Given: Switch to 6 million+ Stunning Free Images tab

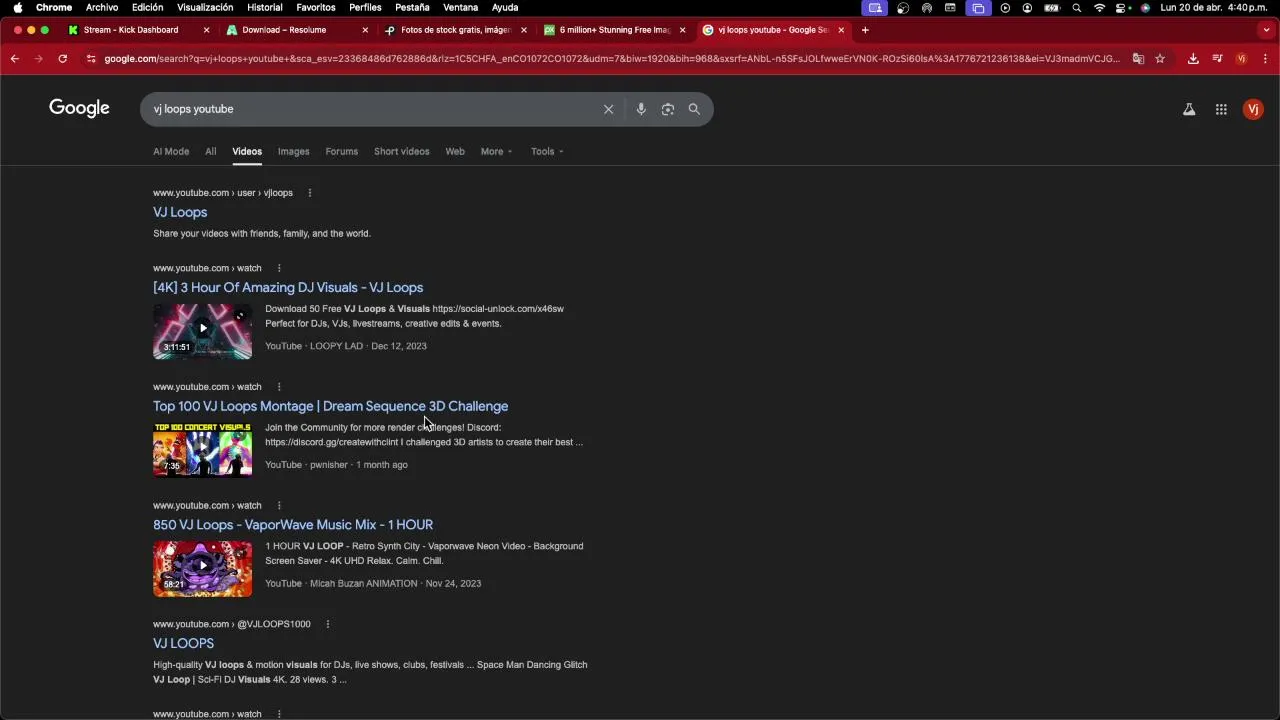Looking at the screenshot, I should point(615,30).
